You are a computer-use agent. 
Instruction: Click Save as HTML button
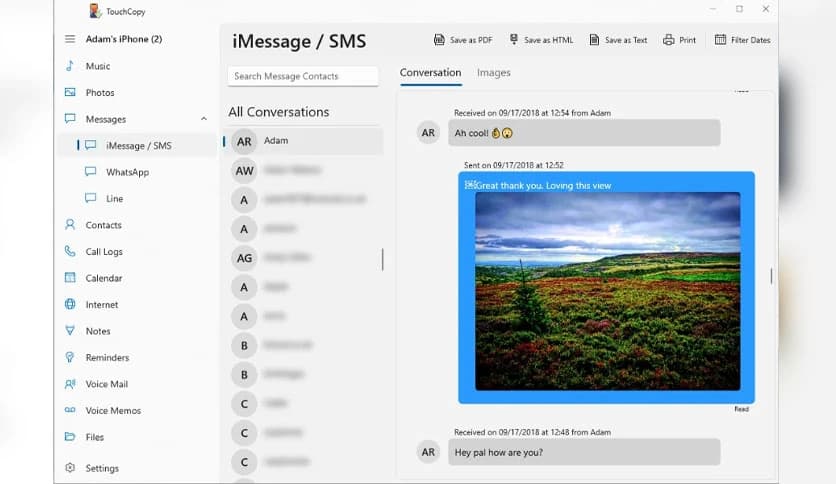click(x=541, y=40)
